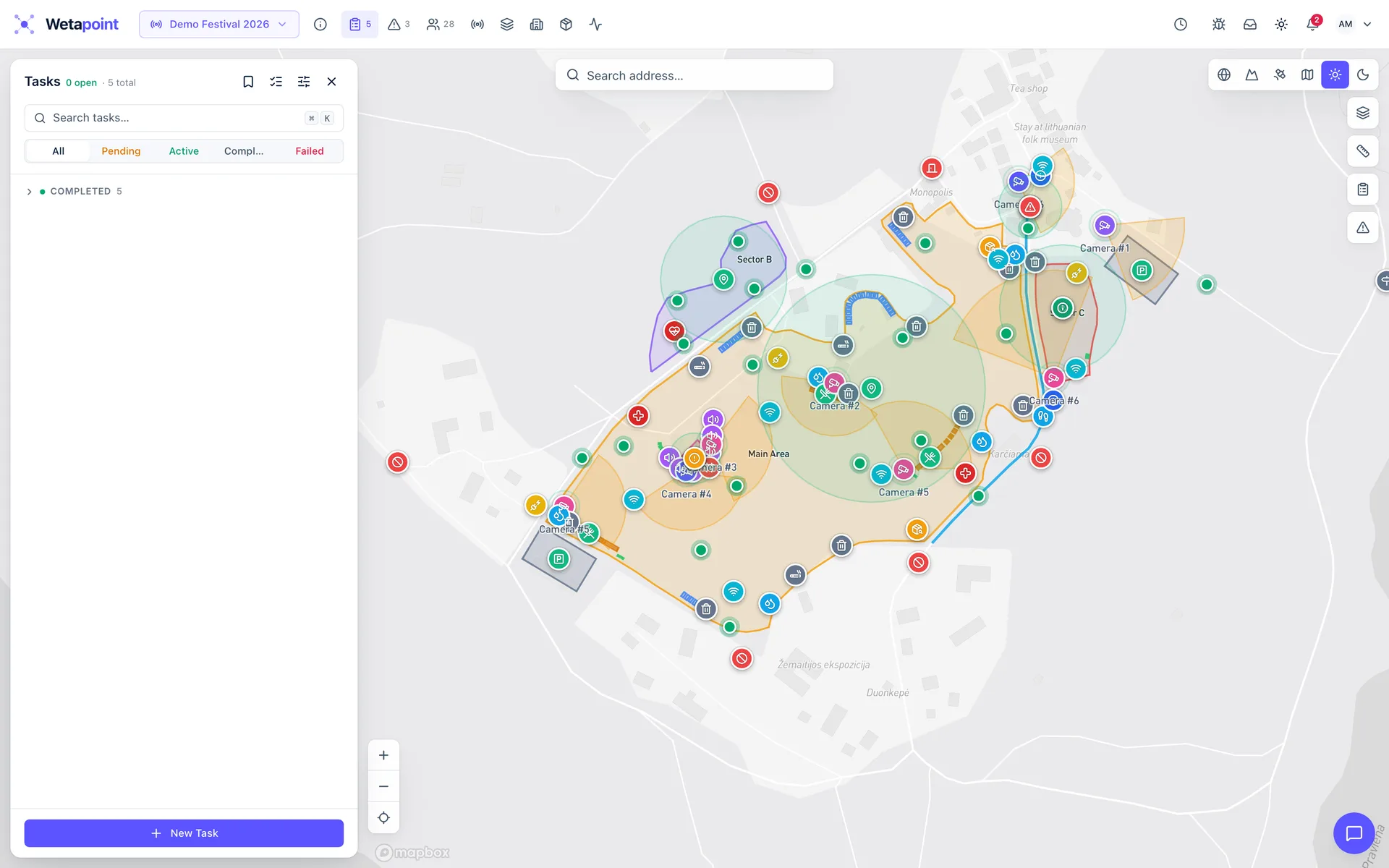Viewport: 1389px width, 868px height.
Task: Open the notifications bell with badge 2
Action: click(x=1312, y=25)
